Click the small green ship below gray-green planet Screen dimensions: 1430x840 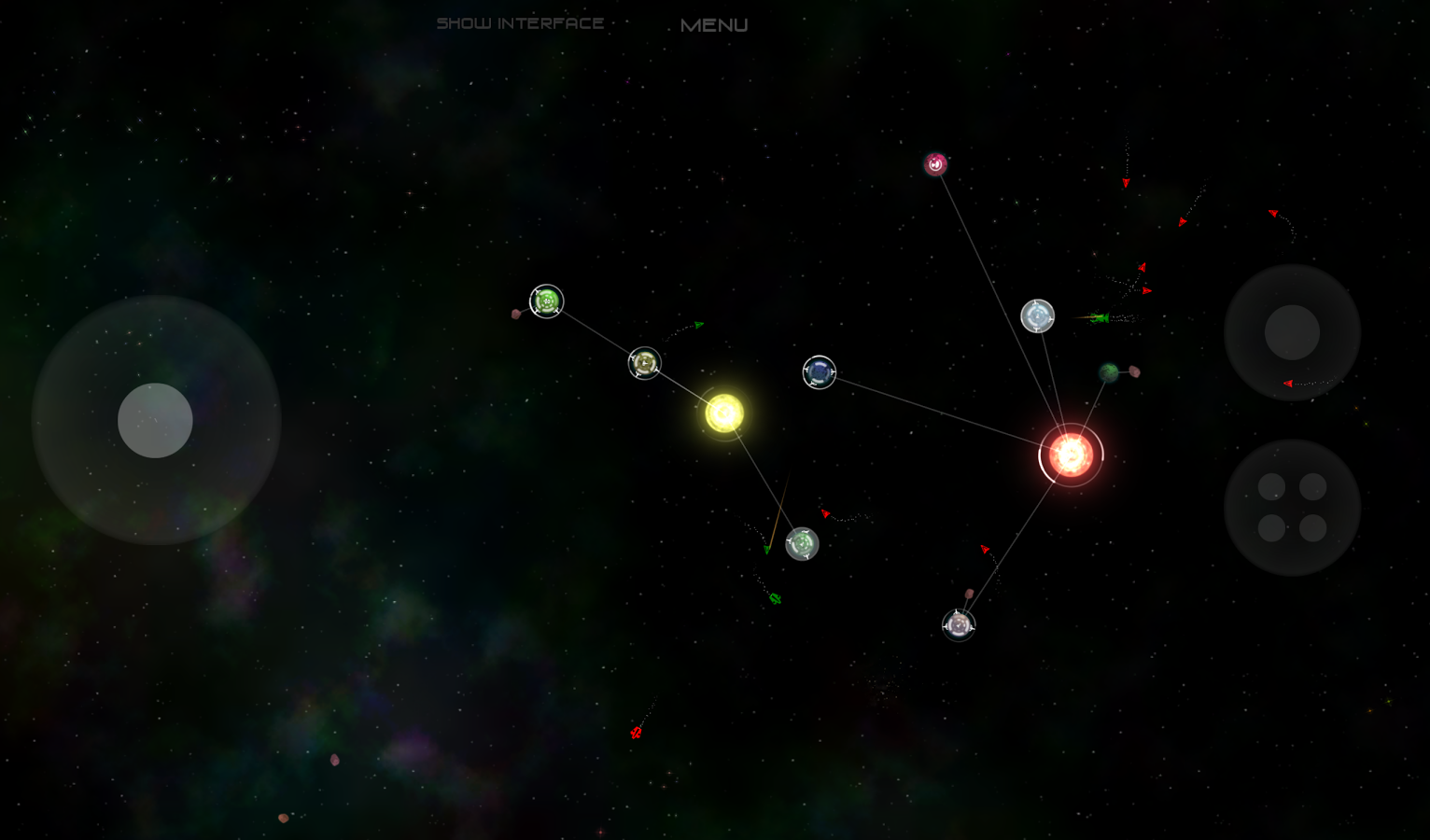[x=775, y=598]
